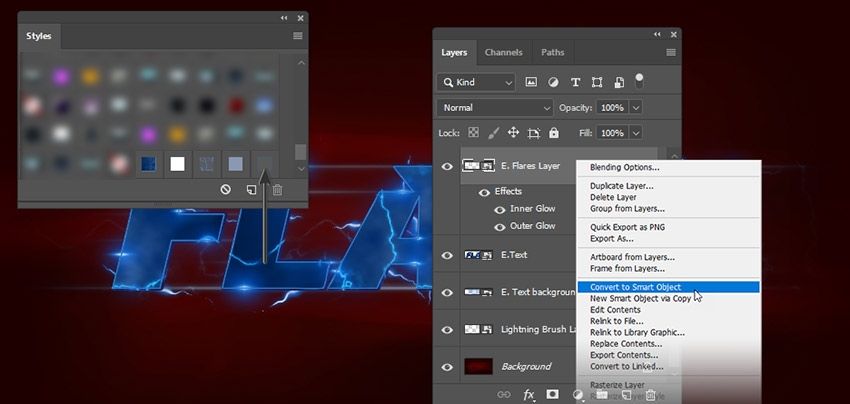This screenshot has width=850, height=404.
Task: Open the Fill slider dropdown arrow
Action: tap(636, 133)
